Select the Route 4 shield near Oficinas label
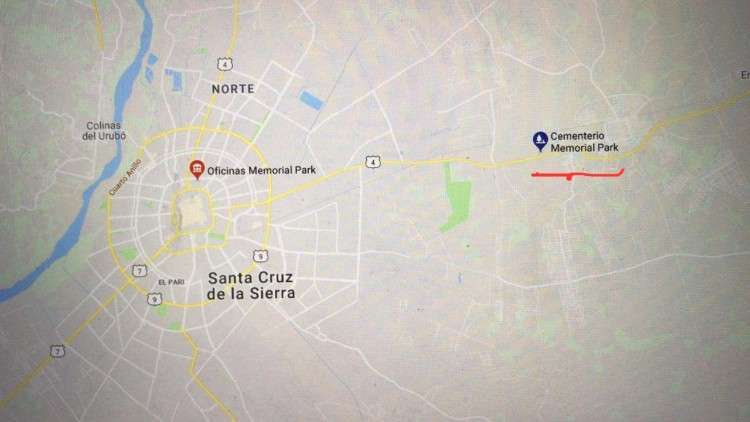The width and height of the screenshot is (750, 422). click(373, 162)
